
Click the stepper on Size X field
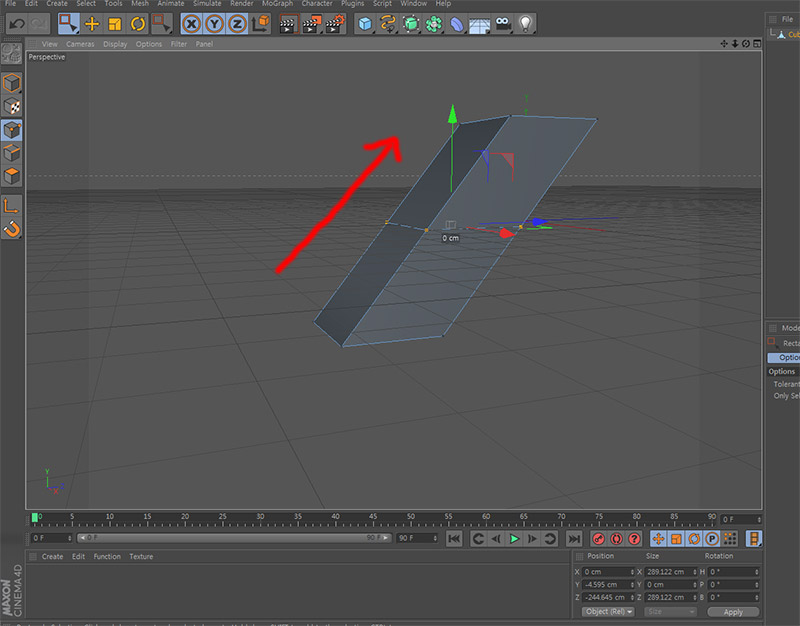694,572
